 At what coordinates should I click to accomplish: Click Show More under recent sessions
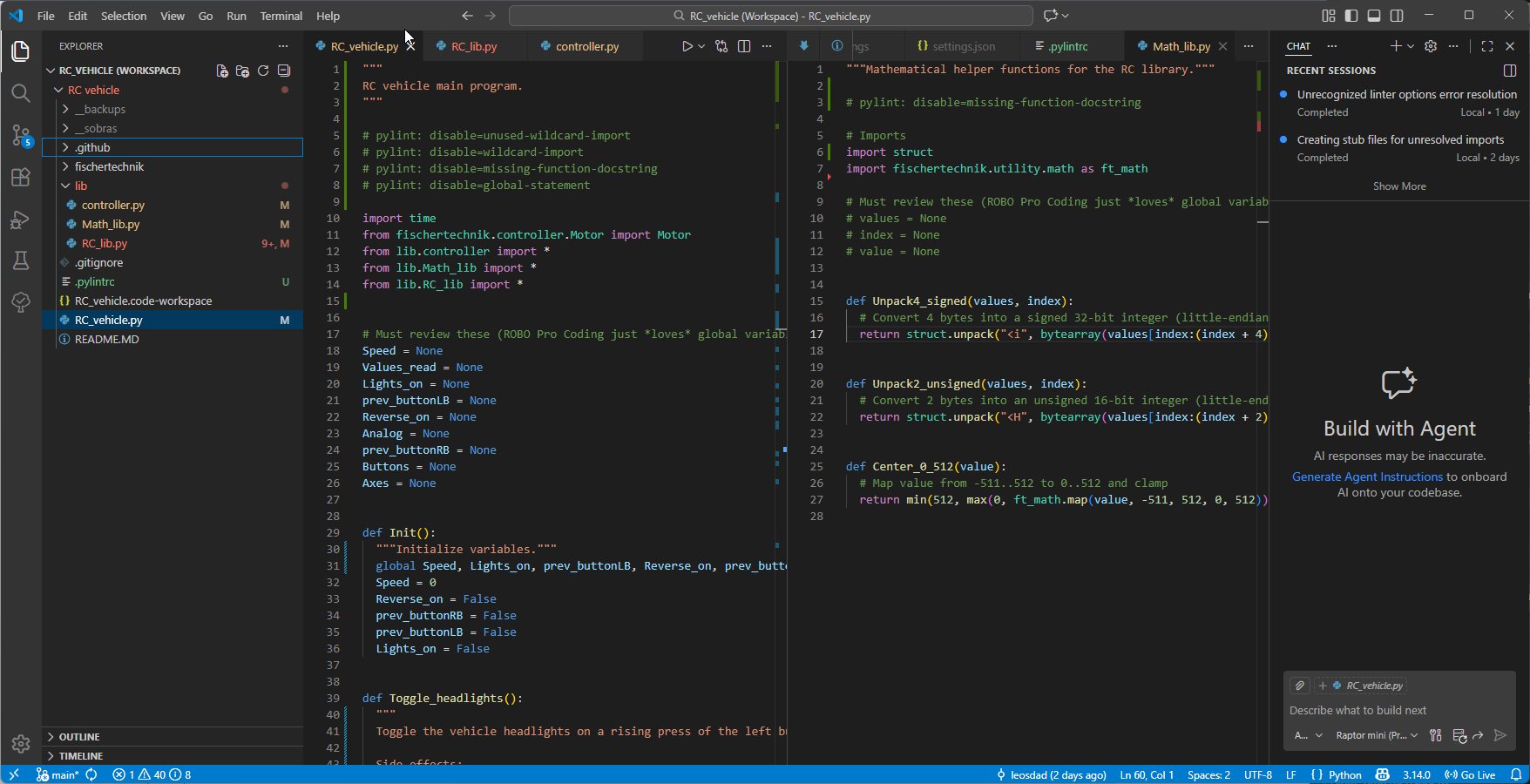pyautogui.click(x=1399, y=186)
